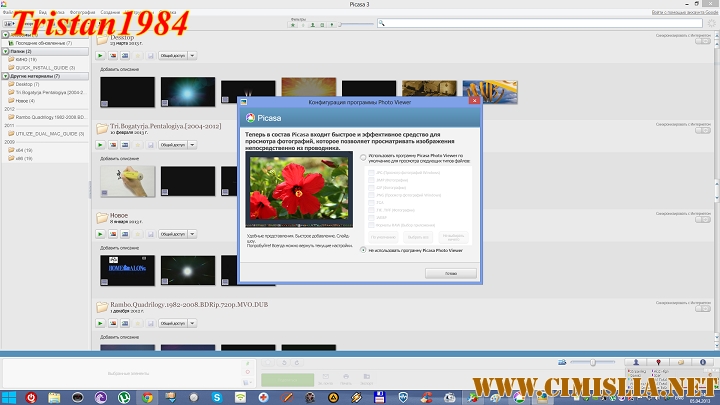
Task: Play slideshow for the Desktop folder
Action: (101, 57)
